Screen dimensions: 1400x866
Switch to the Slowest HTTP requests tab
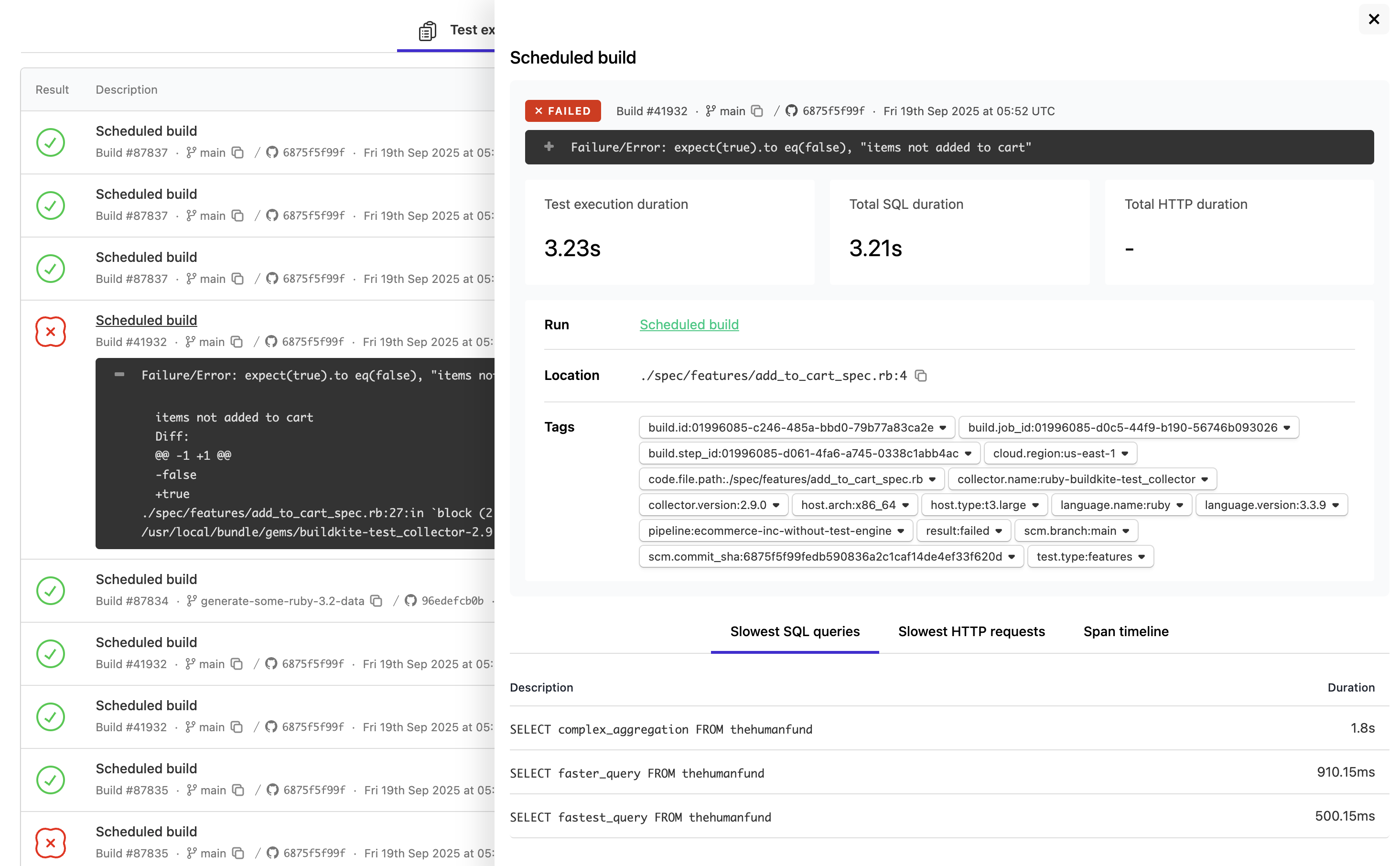point(971,632)
